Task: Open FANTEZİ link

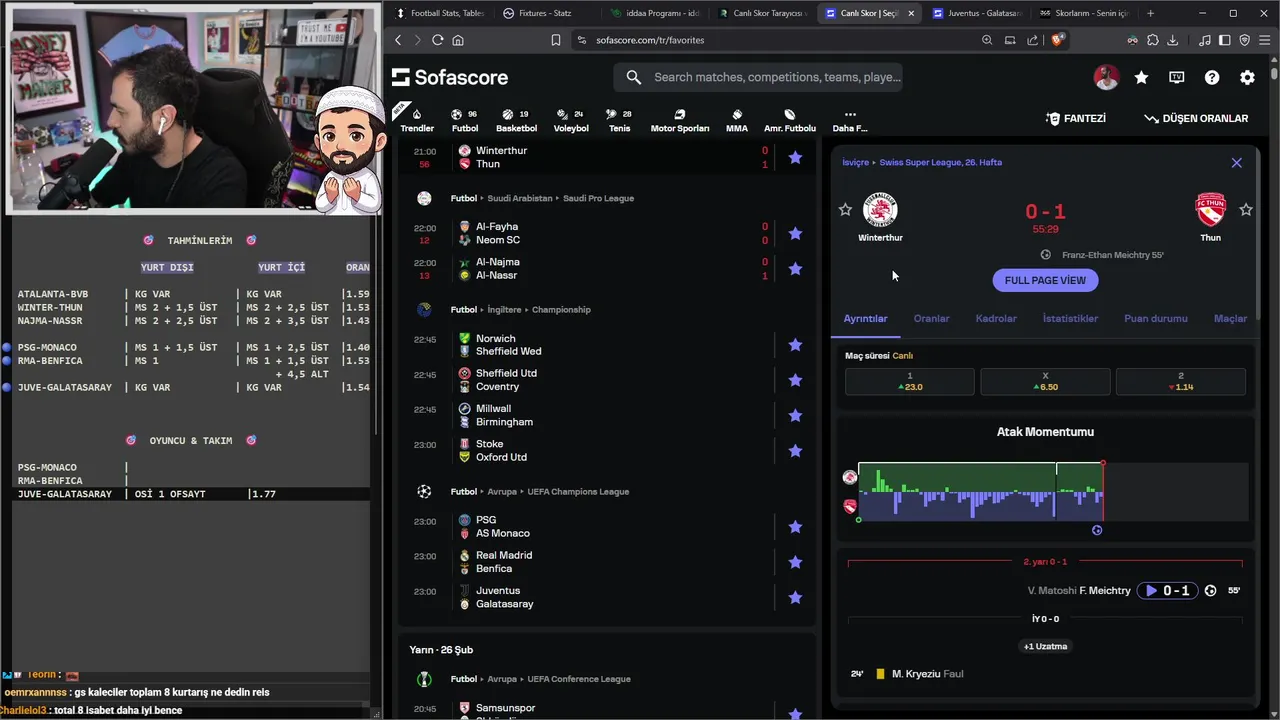Action: click(1076, 118)
